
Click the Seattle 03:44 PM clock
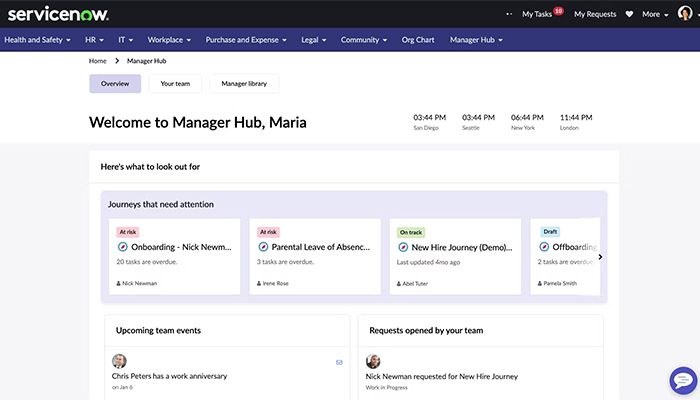pos(478,122)
